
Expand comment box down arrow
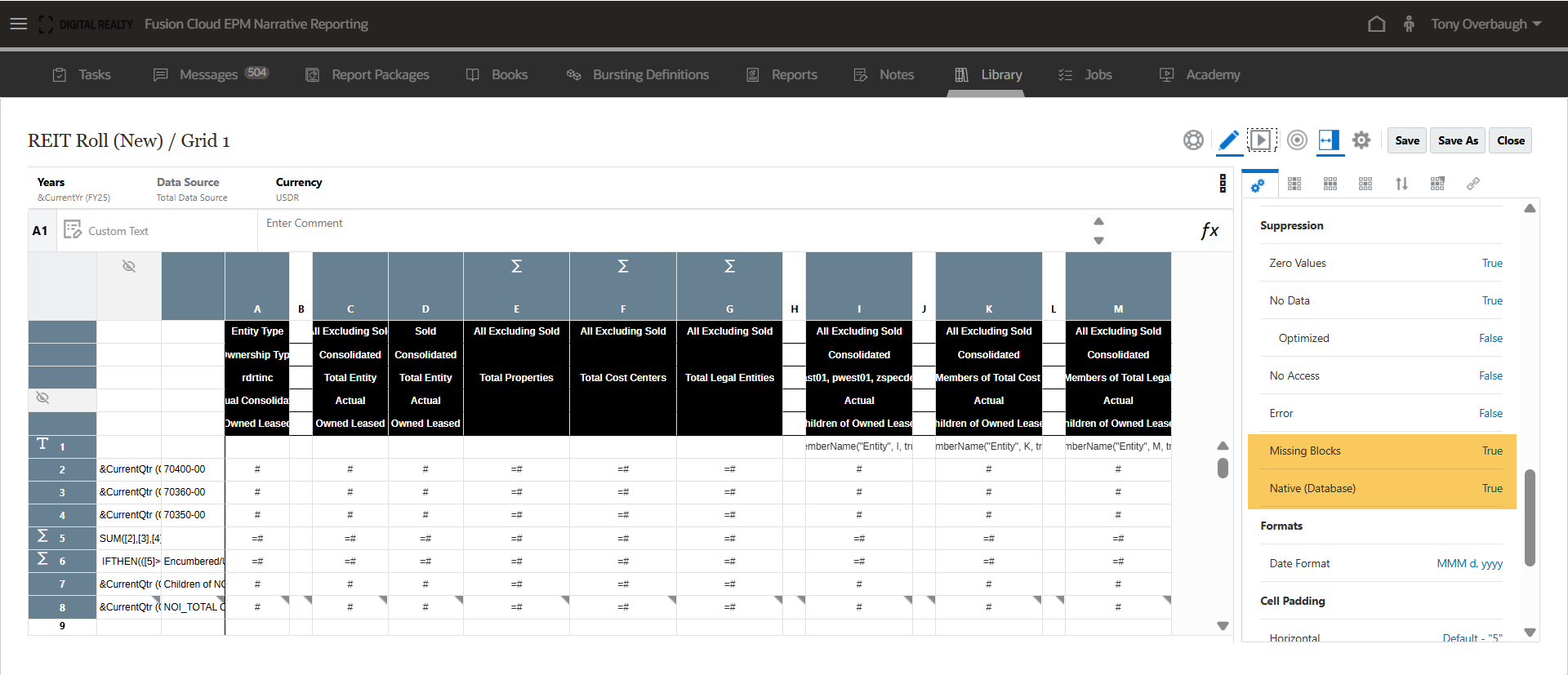pyautogui.click(x=1098, y=241)
